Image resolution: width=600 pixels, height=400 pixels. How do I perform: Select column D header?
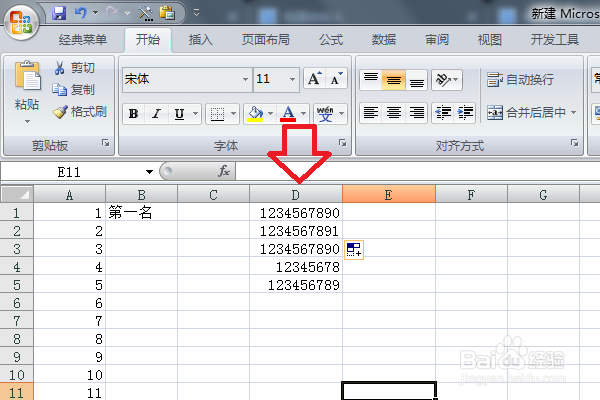296,195
